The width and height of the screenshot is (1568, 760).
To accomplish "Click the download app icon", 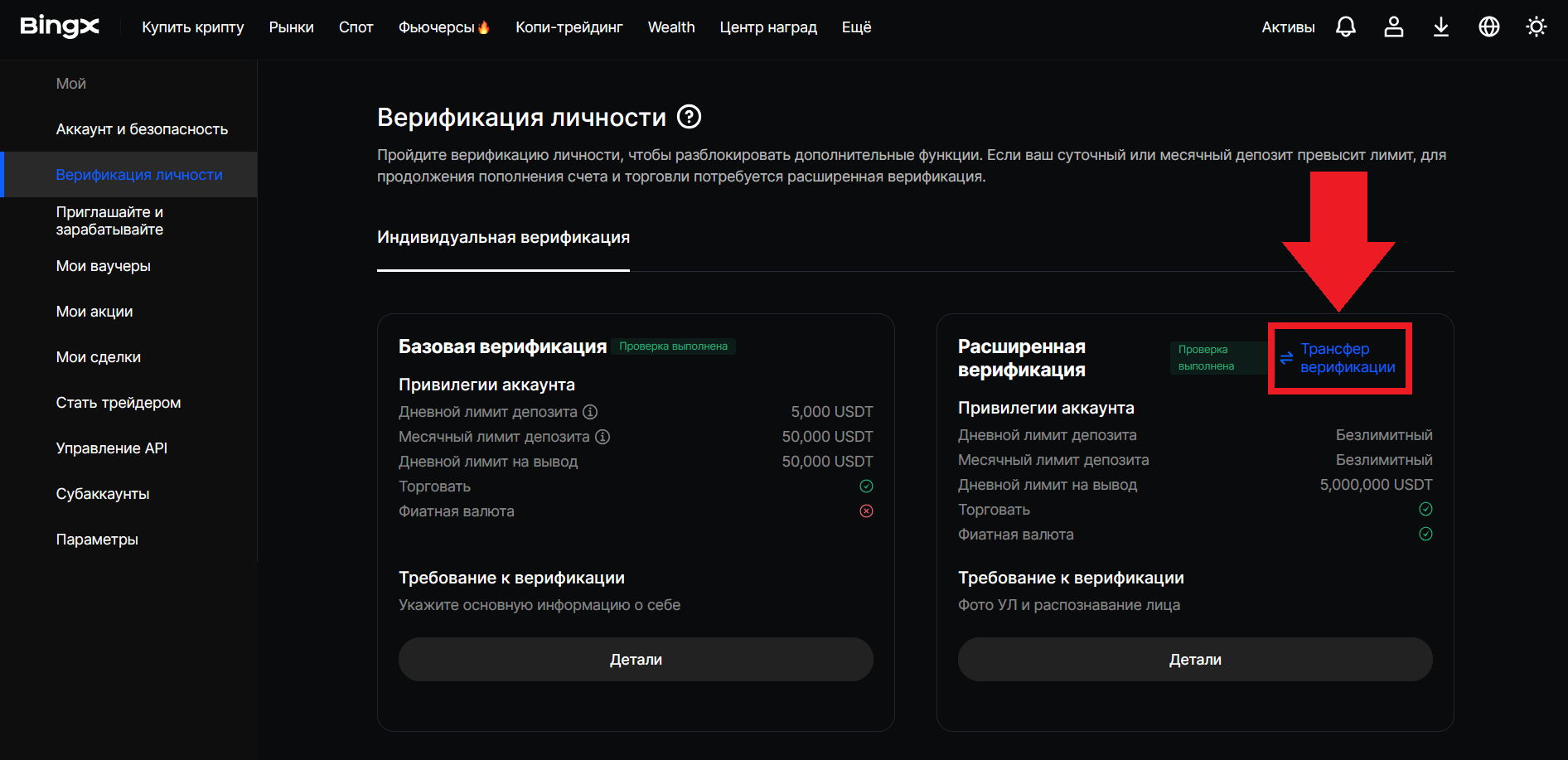I will pyautogui.click(x=1441, y=27).
